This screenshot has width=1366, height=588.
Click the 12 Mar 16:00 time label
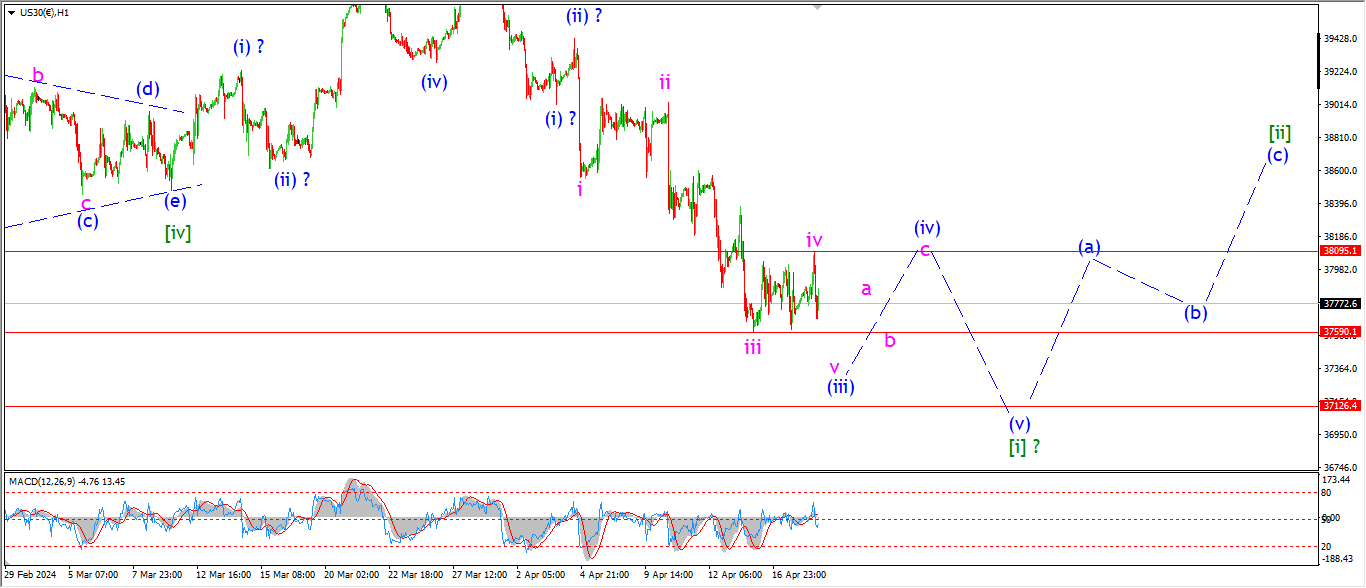click(x=223, y=575)
